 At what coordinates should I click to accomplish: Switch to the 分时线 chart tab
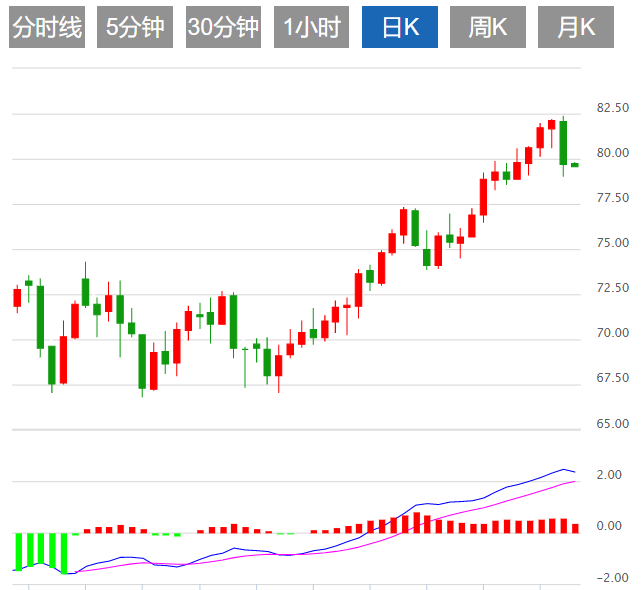[47, 27]
